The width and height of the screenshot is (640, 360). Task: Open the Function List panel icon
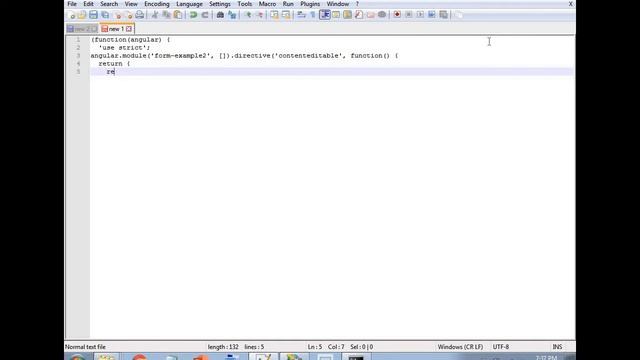(359, 15)
